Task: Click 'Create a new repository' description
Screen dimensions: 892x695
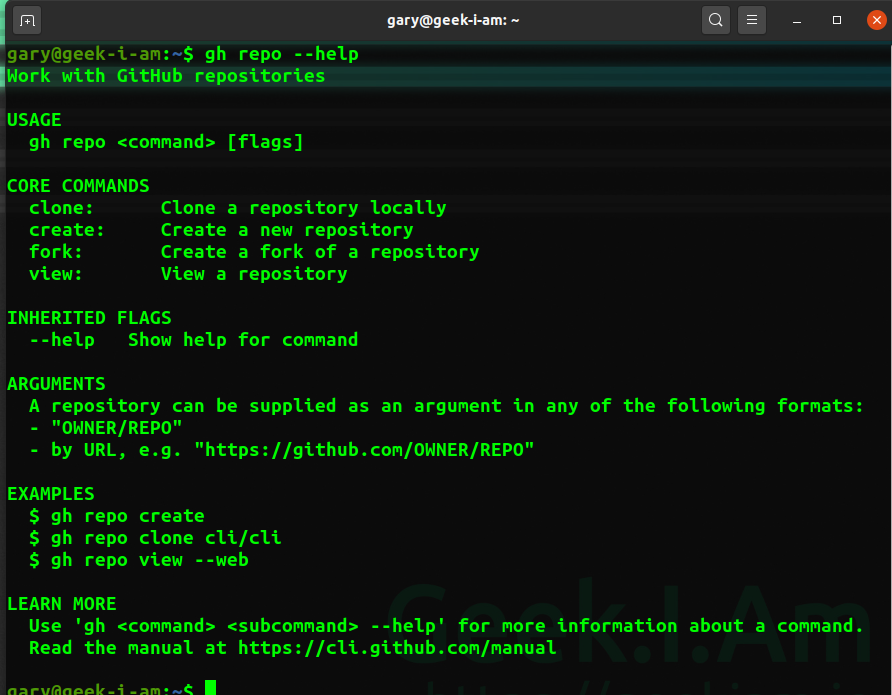Action: pyautogui.click(x=287, y=230)
